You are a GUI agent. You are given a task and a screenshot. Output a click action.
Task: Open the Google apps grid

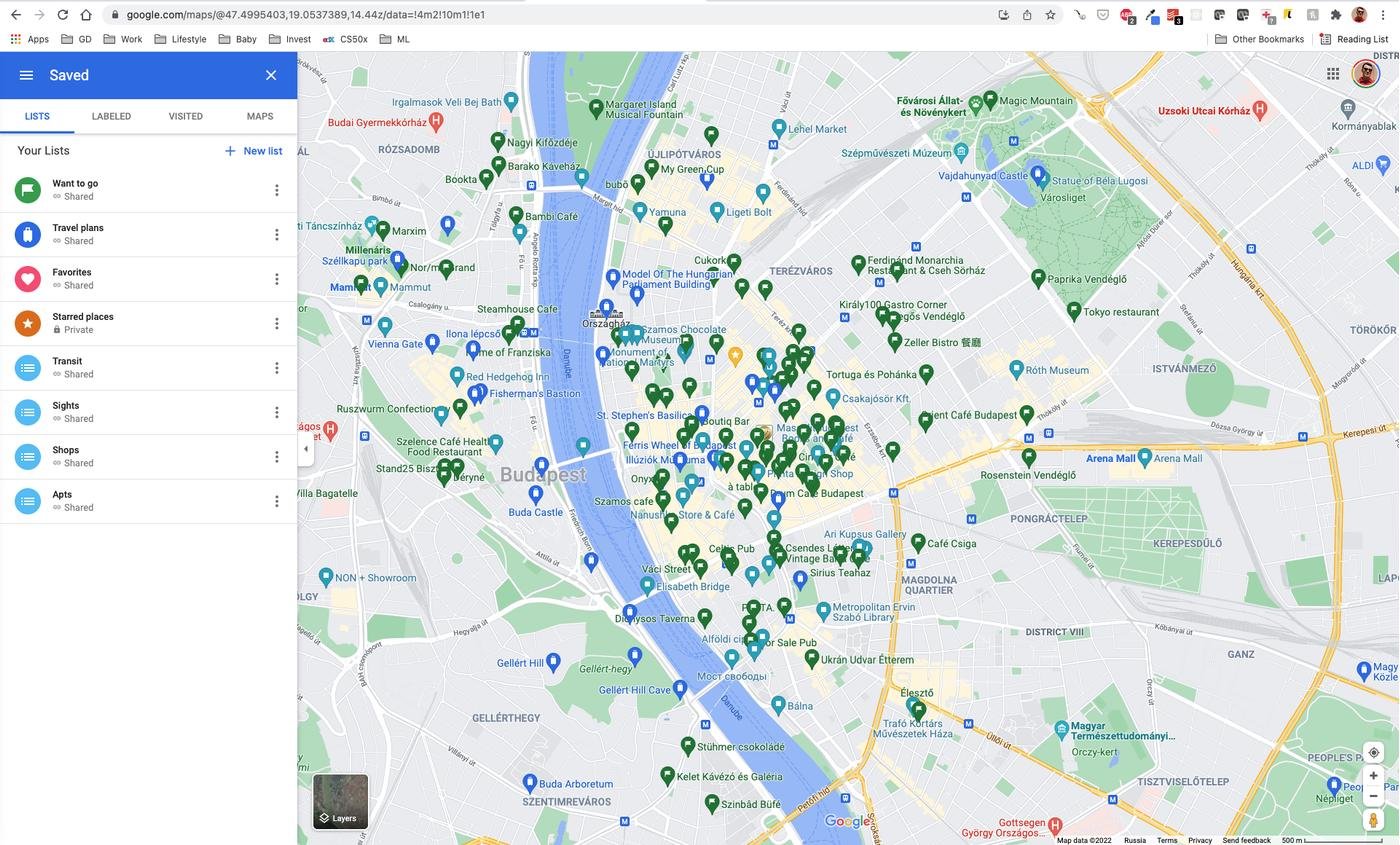[1333, 74]
